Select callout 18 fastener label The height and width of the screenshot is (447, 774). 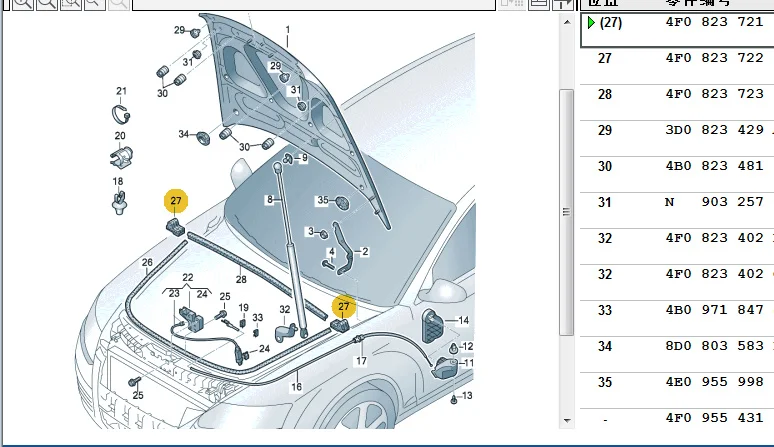117,182
